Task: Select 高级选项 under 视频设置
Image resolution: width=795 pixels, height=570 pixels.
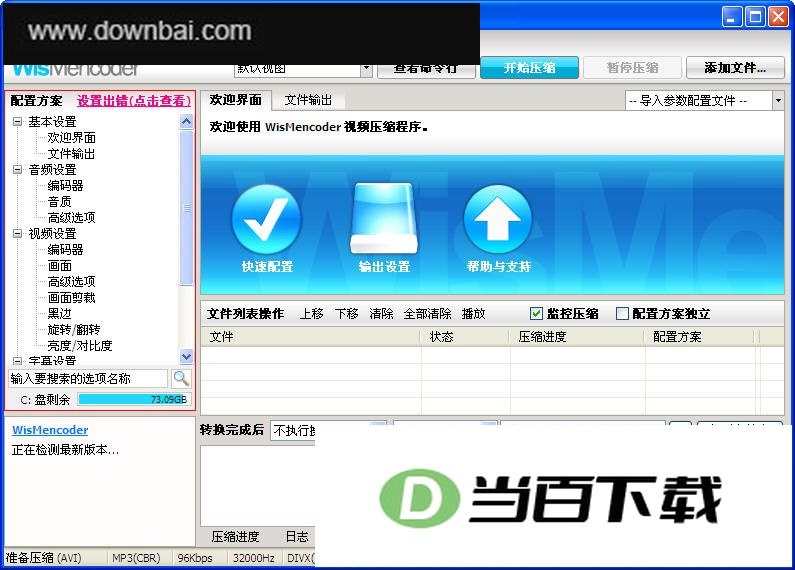Action: point(71,281)
